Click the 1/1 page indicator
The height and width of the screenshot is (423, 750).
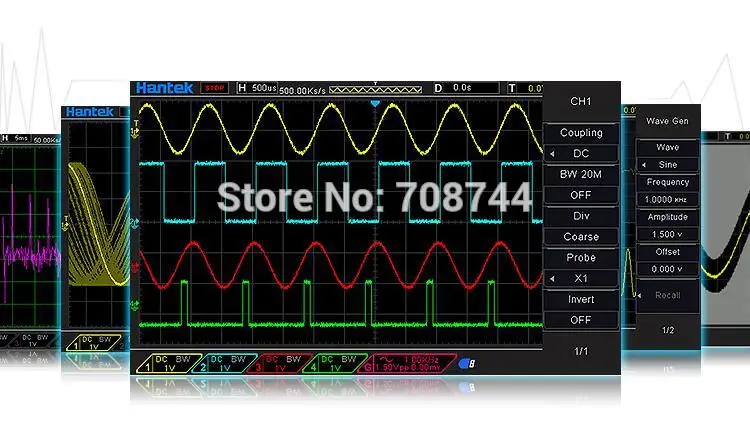581,351
